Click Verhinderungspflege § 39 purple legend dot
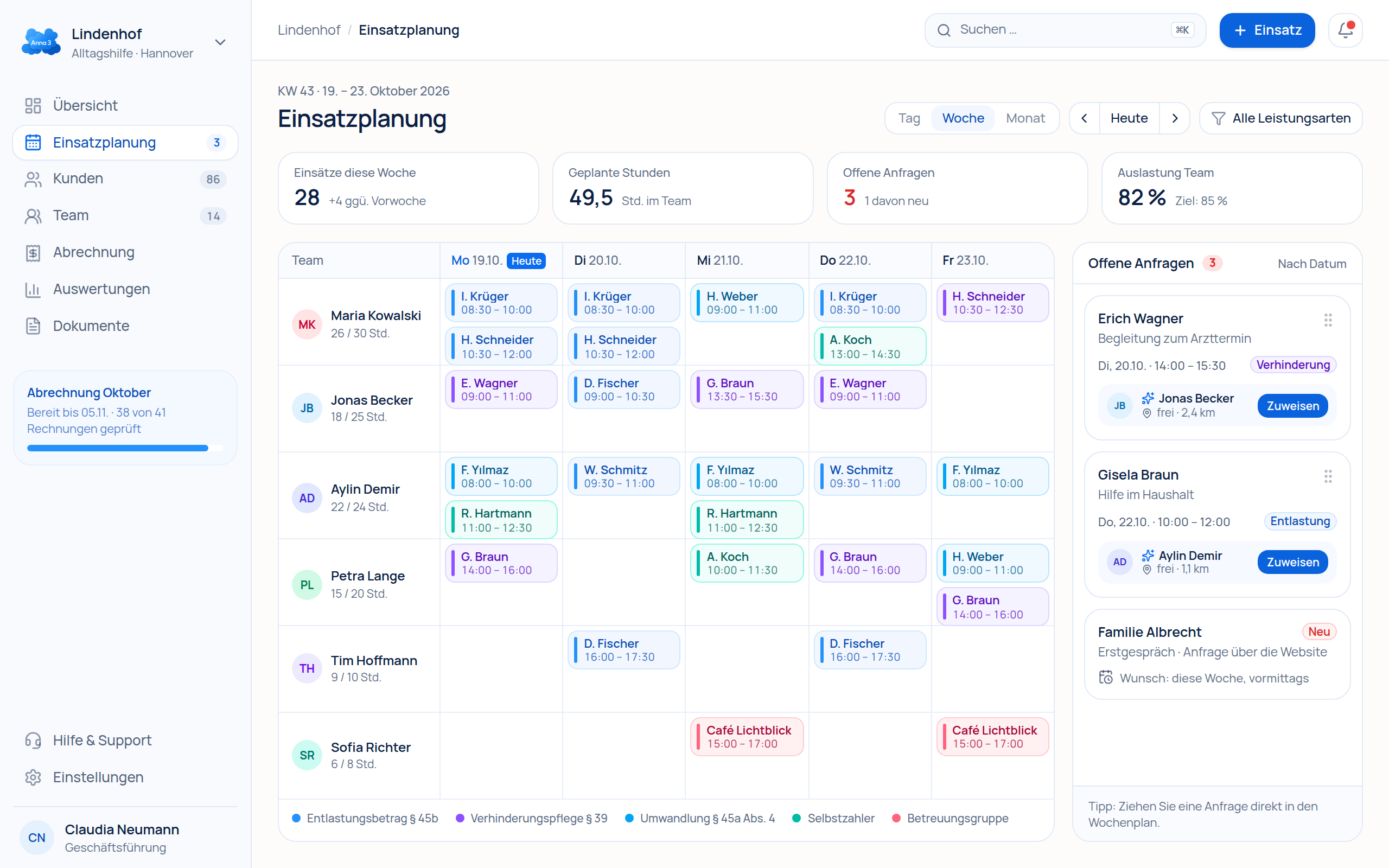 click(x=460, y=818)
